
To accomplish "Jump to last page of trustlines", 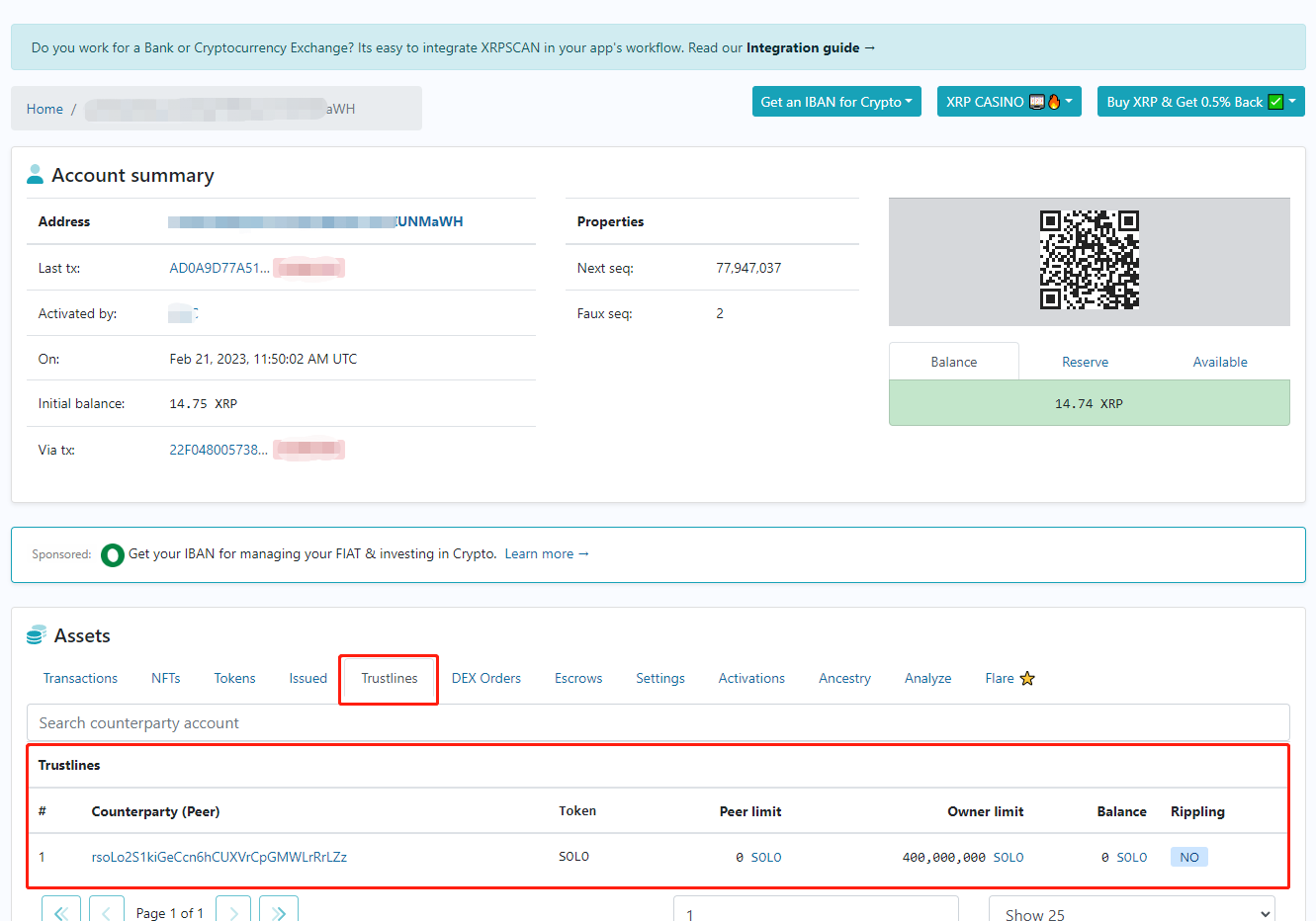I will click(279, 911).
